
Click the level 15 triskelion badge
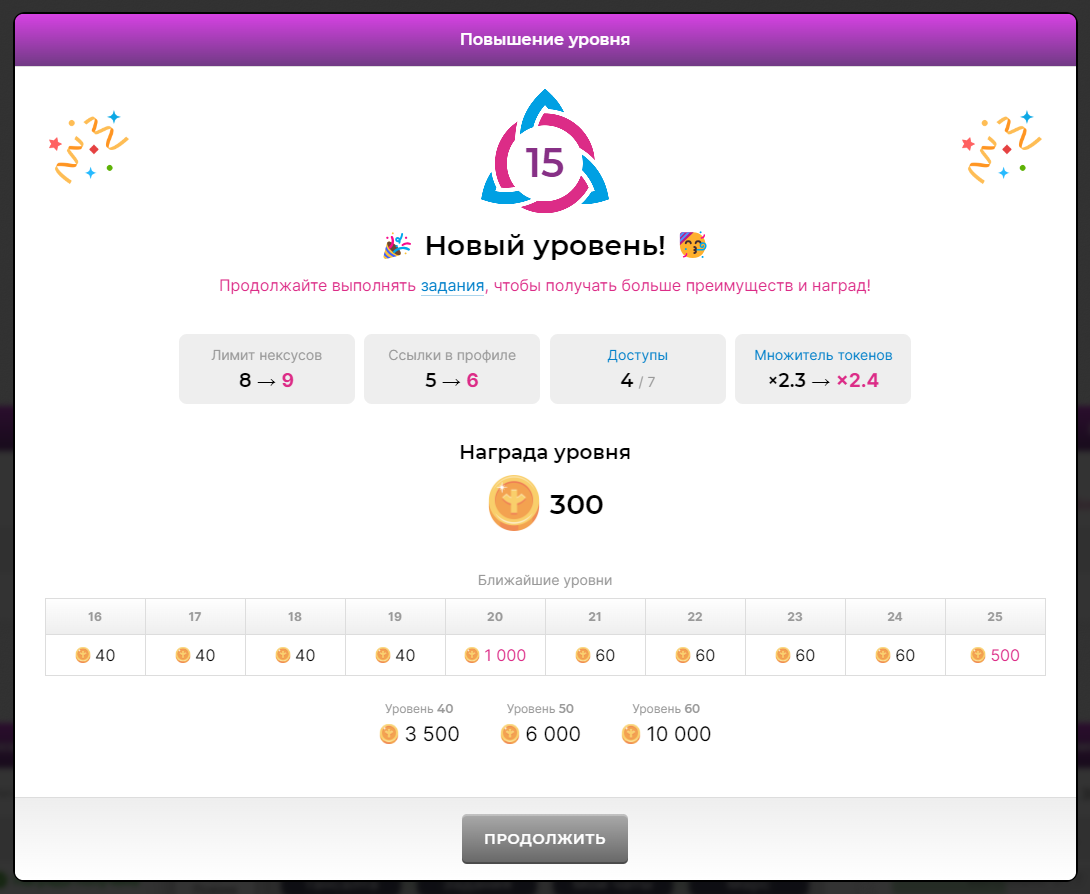tap(545, 152)
